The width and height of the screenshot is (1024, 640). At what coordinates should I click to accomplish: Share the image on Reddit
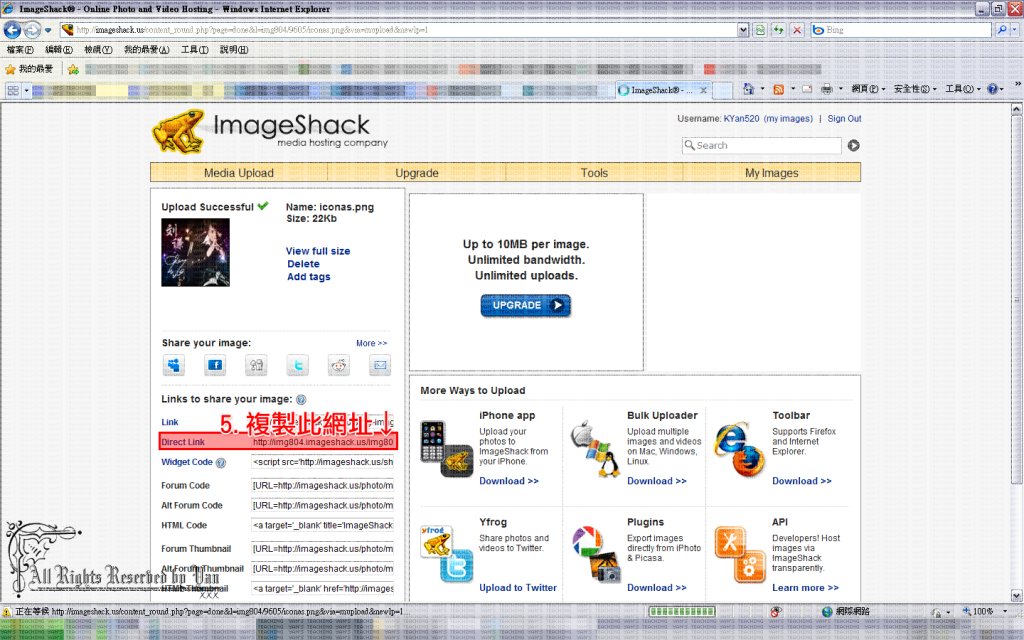(338, 365)
